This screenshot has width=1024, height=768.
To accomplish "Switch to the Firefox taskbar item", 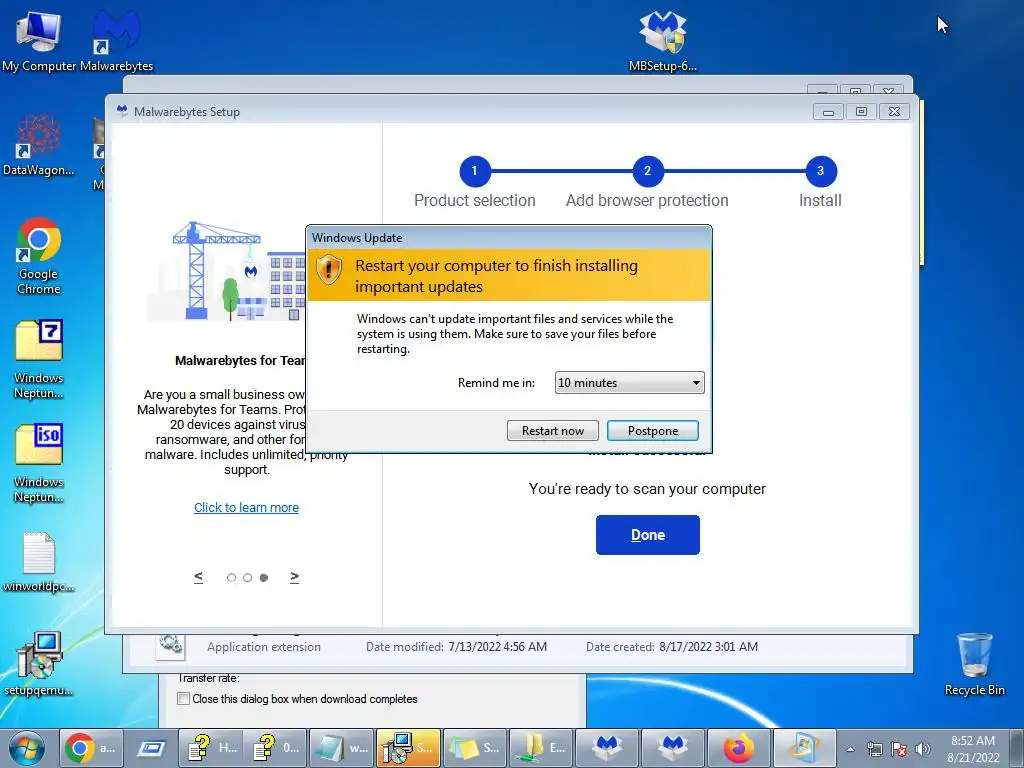I will click(x=739, y=748).
